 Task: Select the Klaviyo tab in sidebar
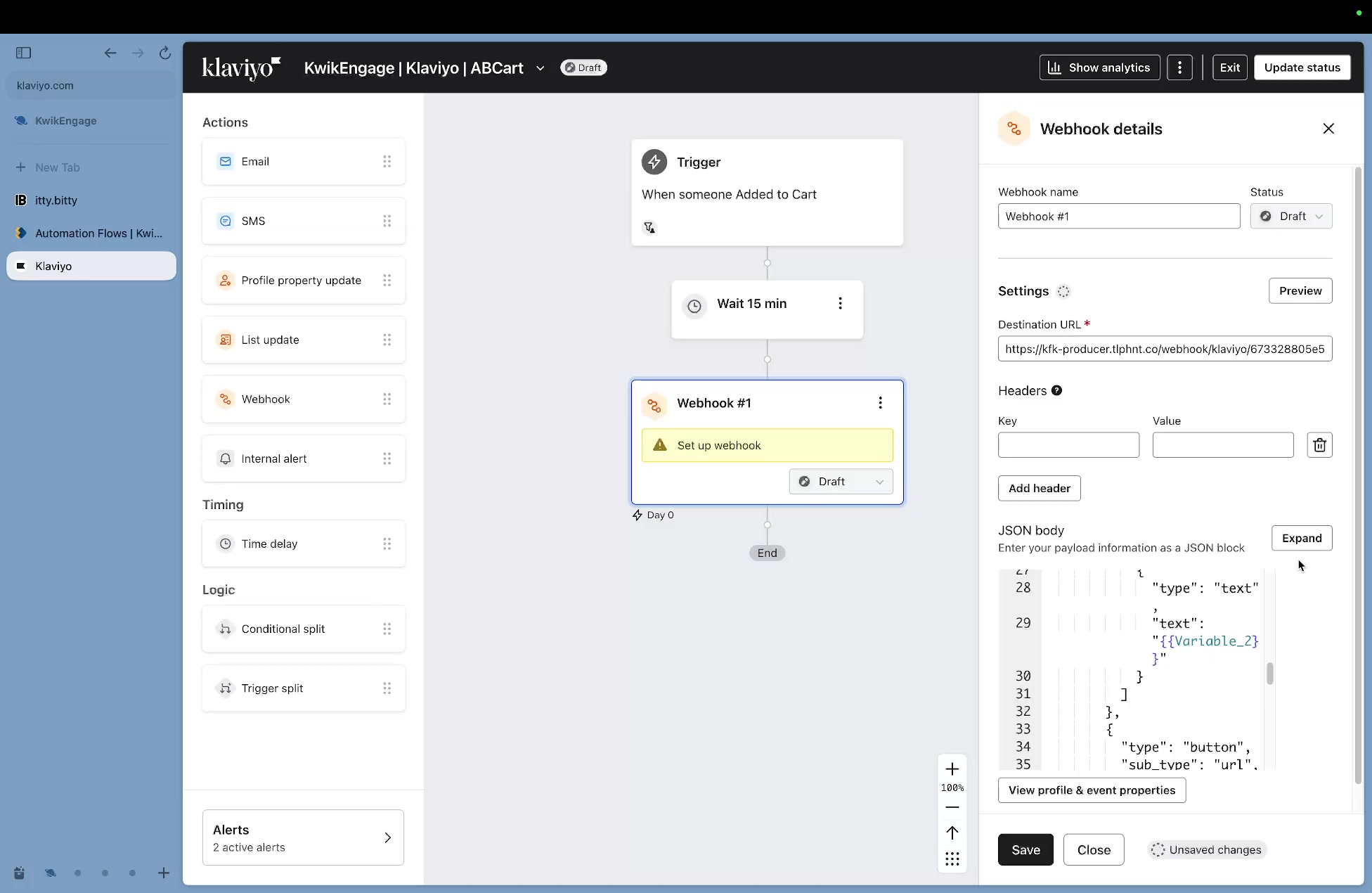pyautogui.click(x=91, y=266)
